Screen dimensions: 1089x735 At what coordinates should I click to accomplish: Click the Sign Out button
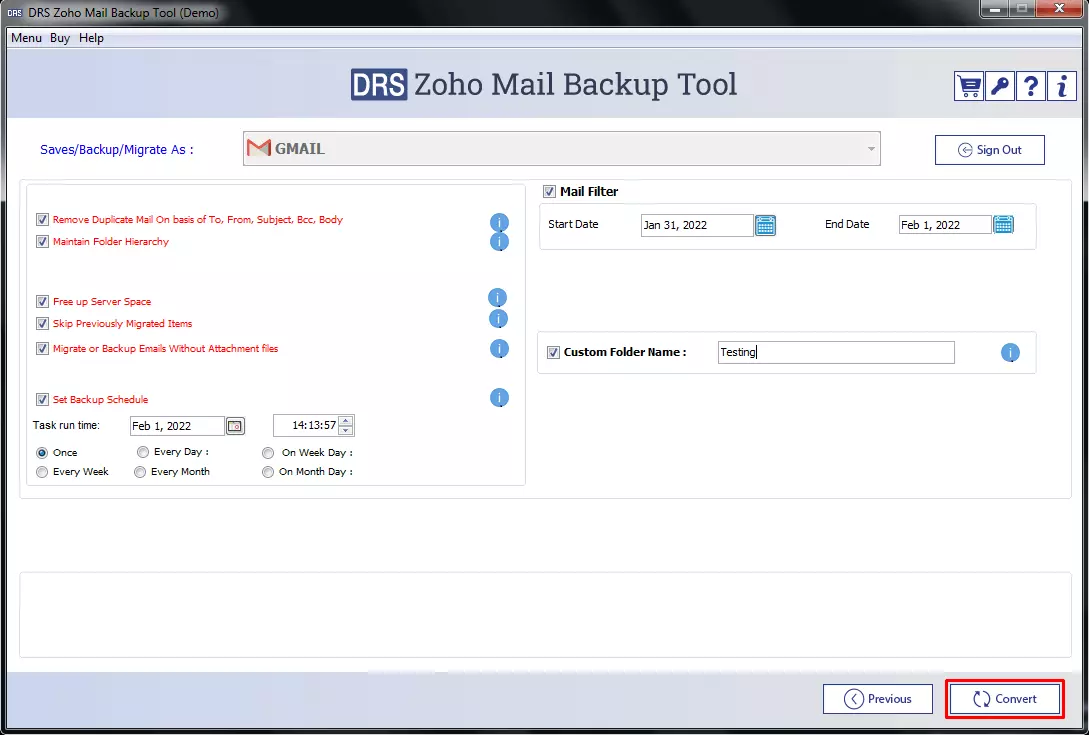tap(990, 150)
